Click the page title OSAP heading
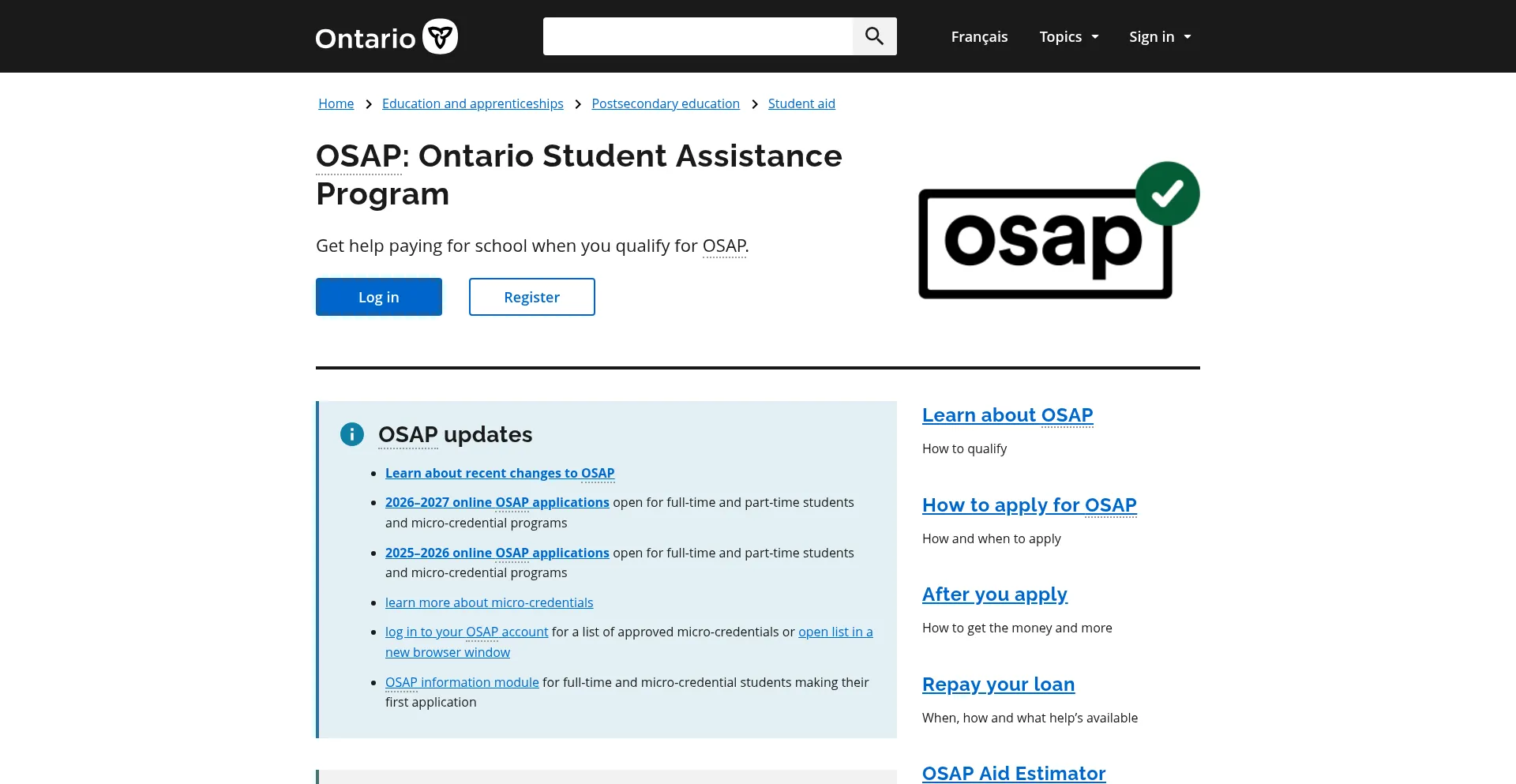1516x784 pixels. [x=579, y=174]
